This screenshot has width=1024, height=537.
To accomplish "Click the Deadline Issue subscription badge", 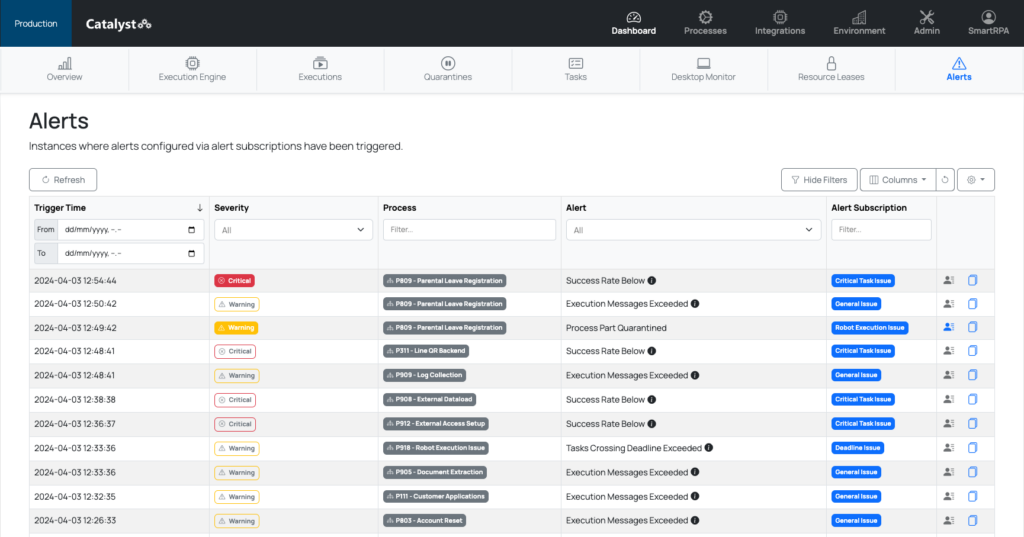I will (857, 448).
